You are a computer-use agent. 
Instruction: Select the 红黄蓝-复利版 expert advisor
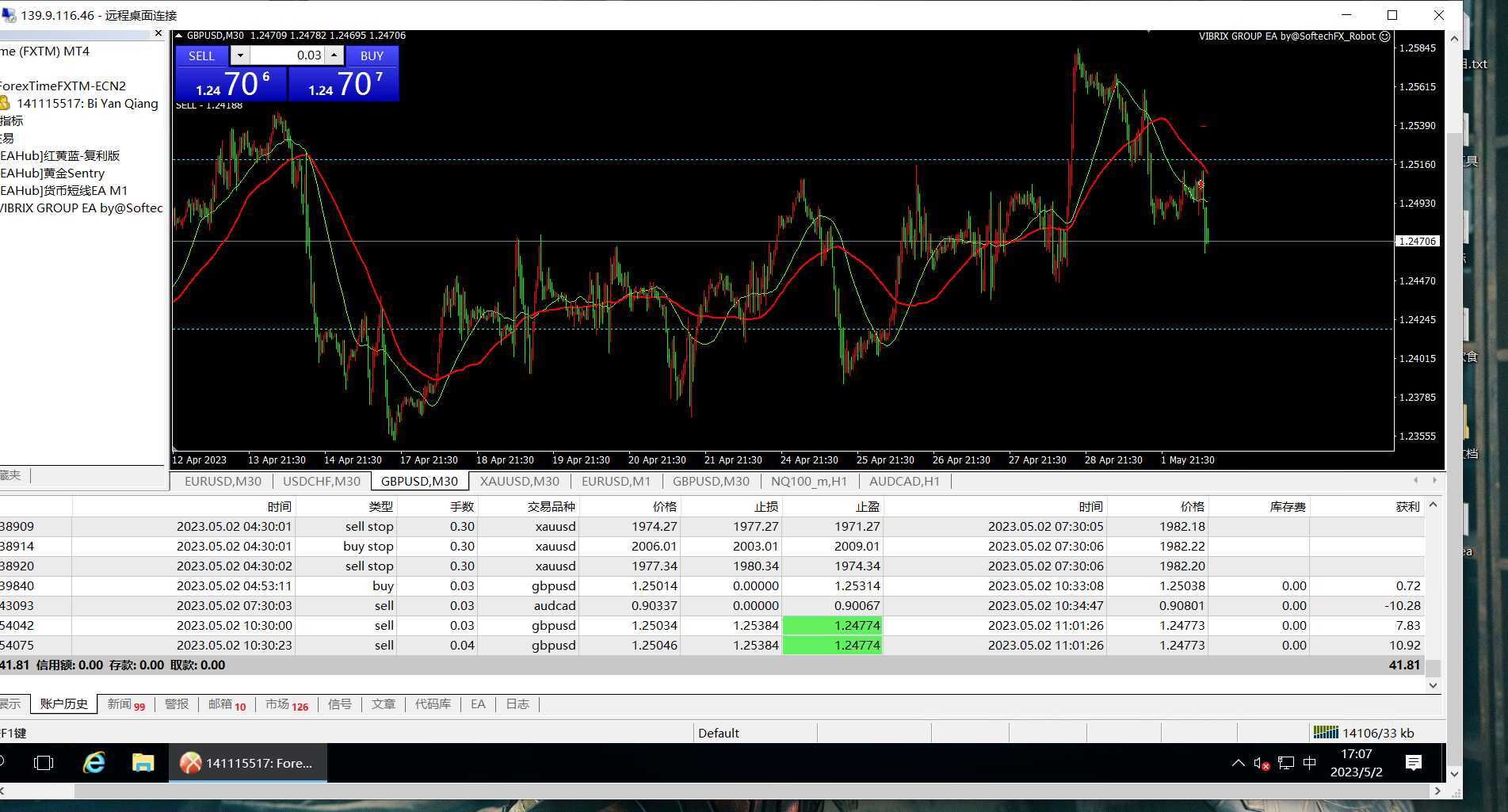point(59,156)
